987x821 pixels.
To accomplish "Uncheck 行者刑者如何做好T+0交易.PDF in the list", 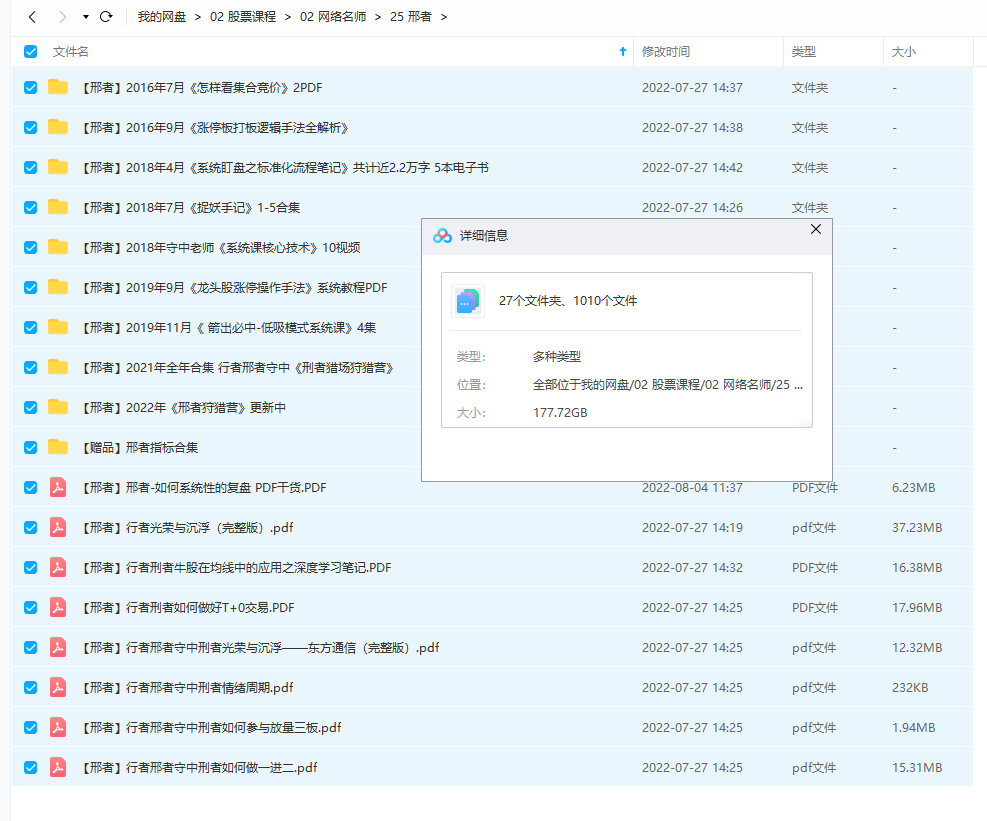I will [29, 607].
